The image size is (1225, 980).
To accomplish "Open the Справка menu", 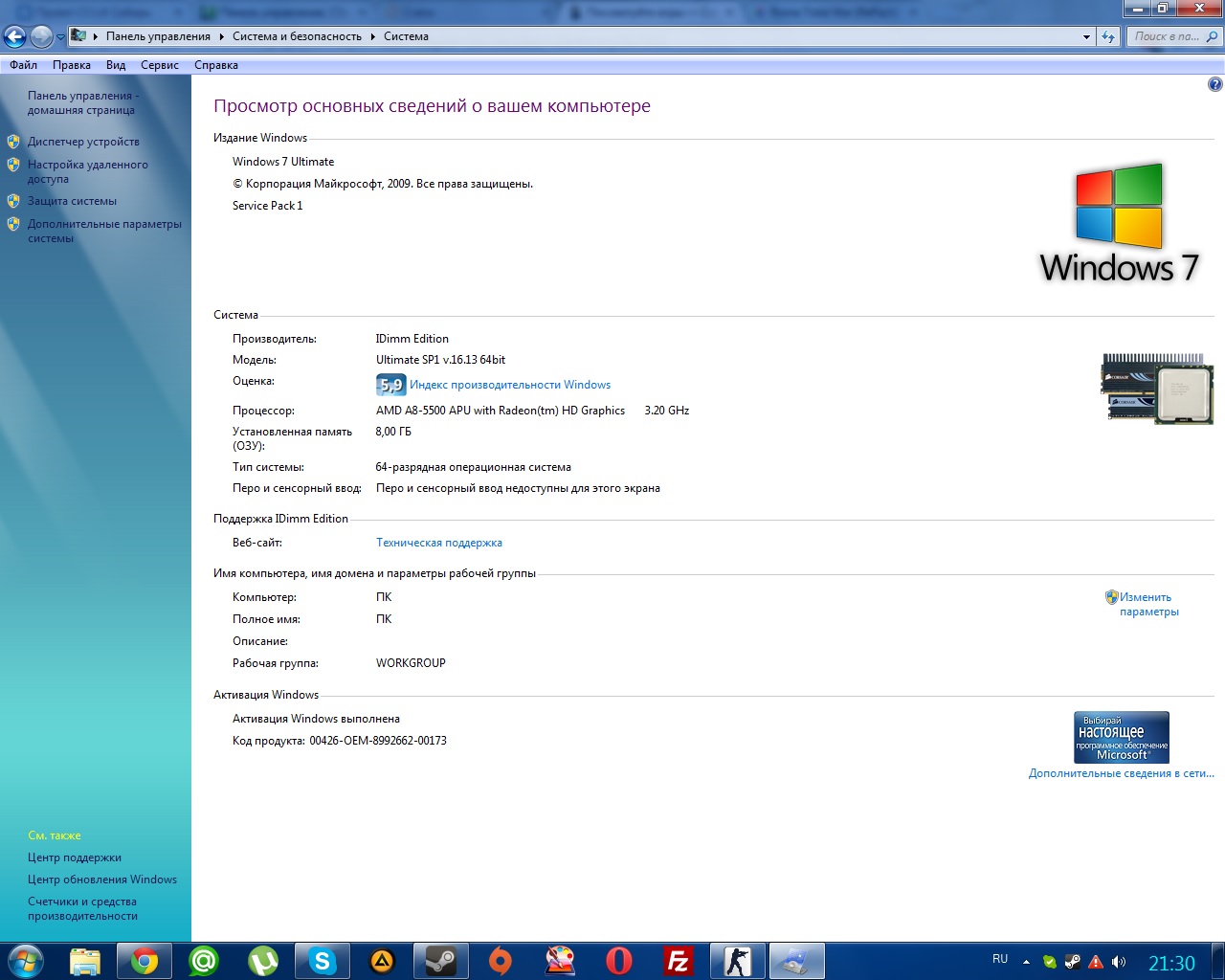I will pyautogui.click(x=216, y=65).
